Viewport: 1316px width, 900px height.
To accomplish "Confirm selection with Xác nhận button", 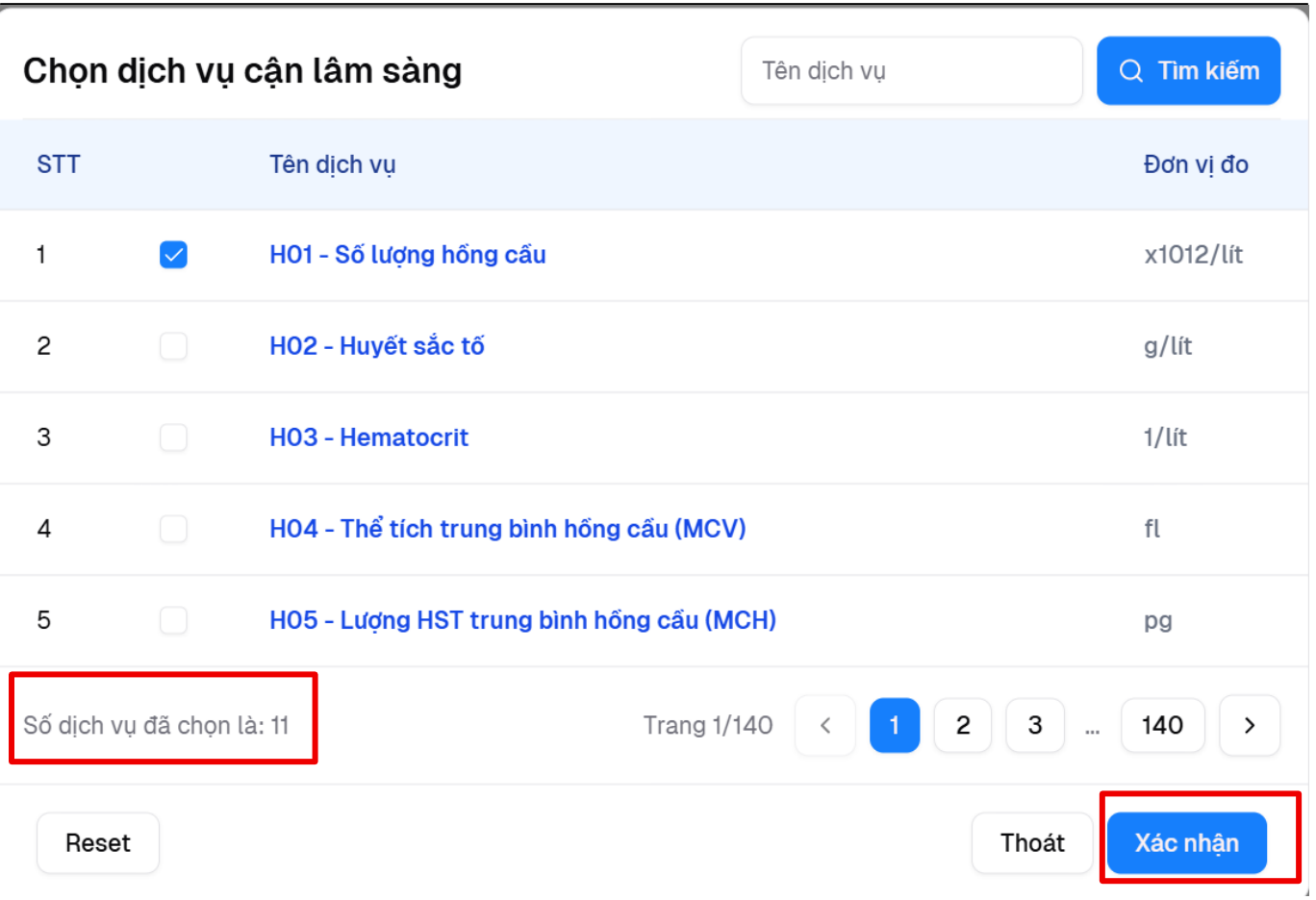I will pos(1187,843).
